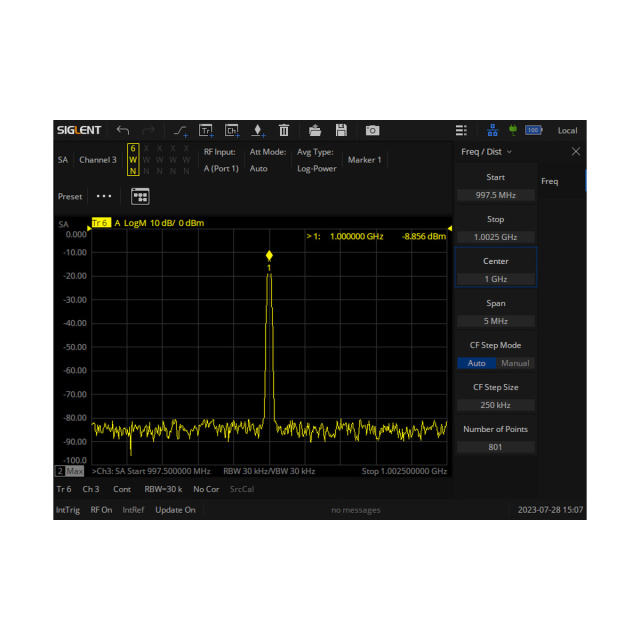Viewport: 640px width, 640px height.
Task: Click the Local status label
Action: click(x=567, y=131)
